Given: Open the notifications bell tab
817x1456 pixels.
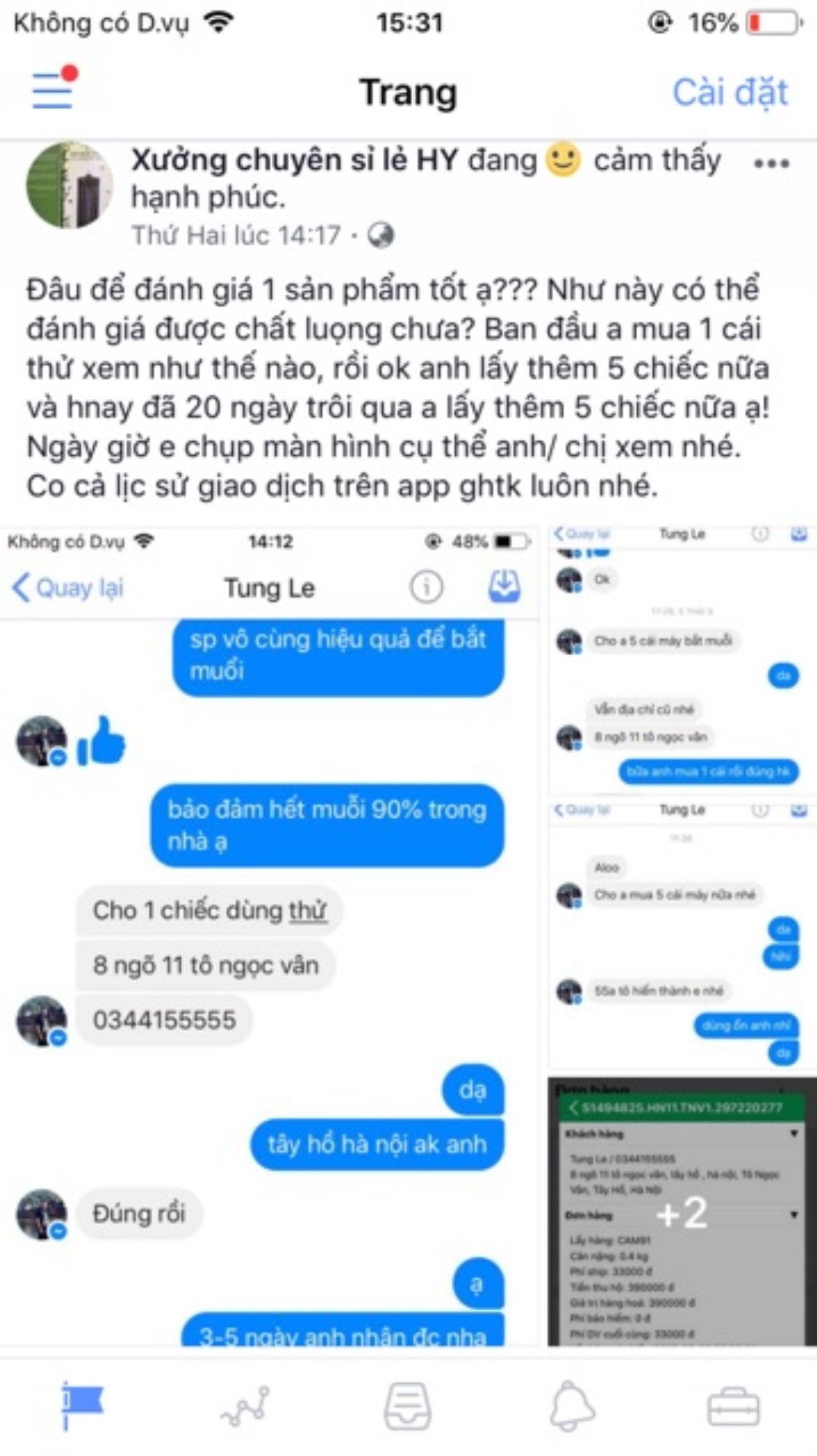Looking at the screenshot, I should coord(572,1406).
